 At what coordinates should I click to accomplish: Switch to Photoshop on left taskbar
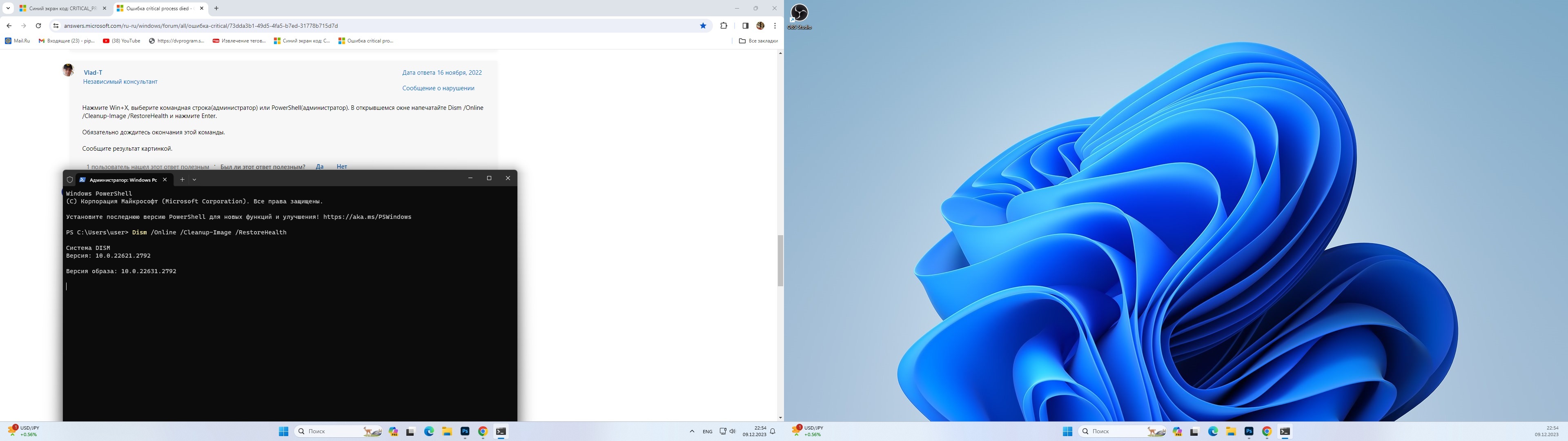pyautogui.click(x=465, y=431)
